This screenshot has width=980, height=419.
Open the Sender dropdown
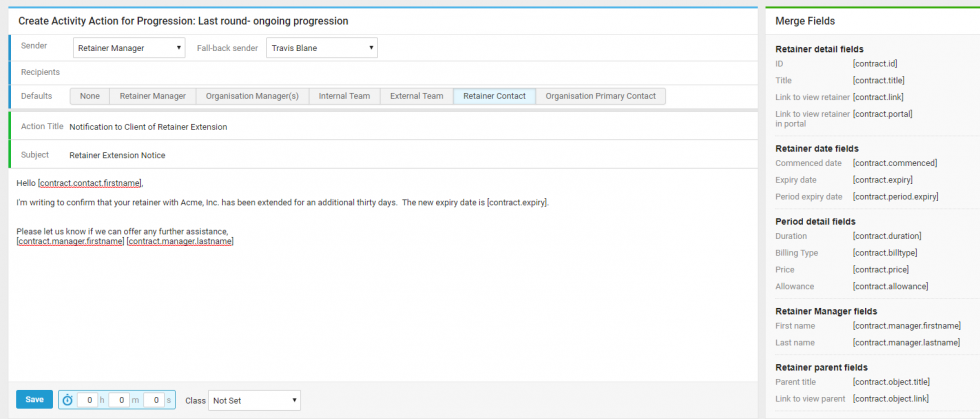click(129, 47)
